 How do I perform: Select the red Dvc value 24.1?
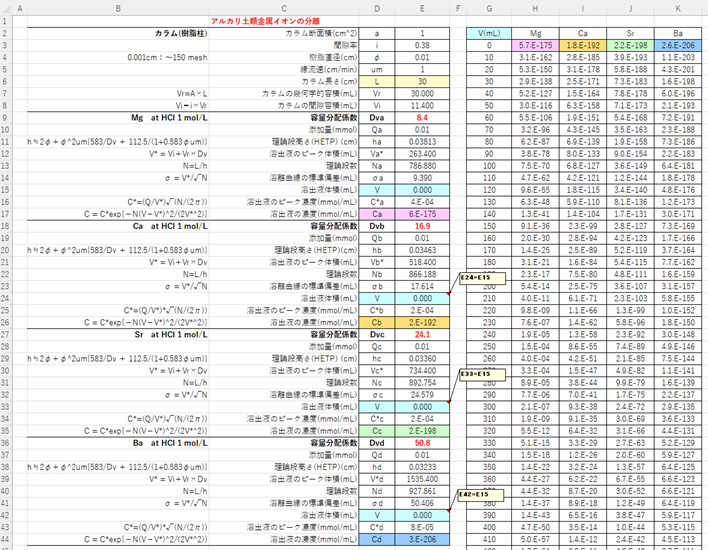[x=422, y=335]
